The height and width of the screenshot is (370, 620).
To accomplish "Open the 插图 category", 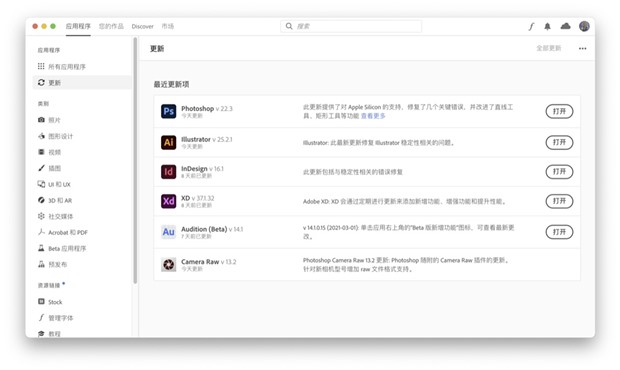I will pyautogui.click(x=49, y=168).
